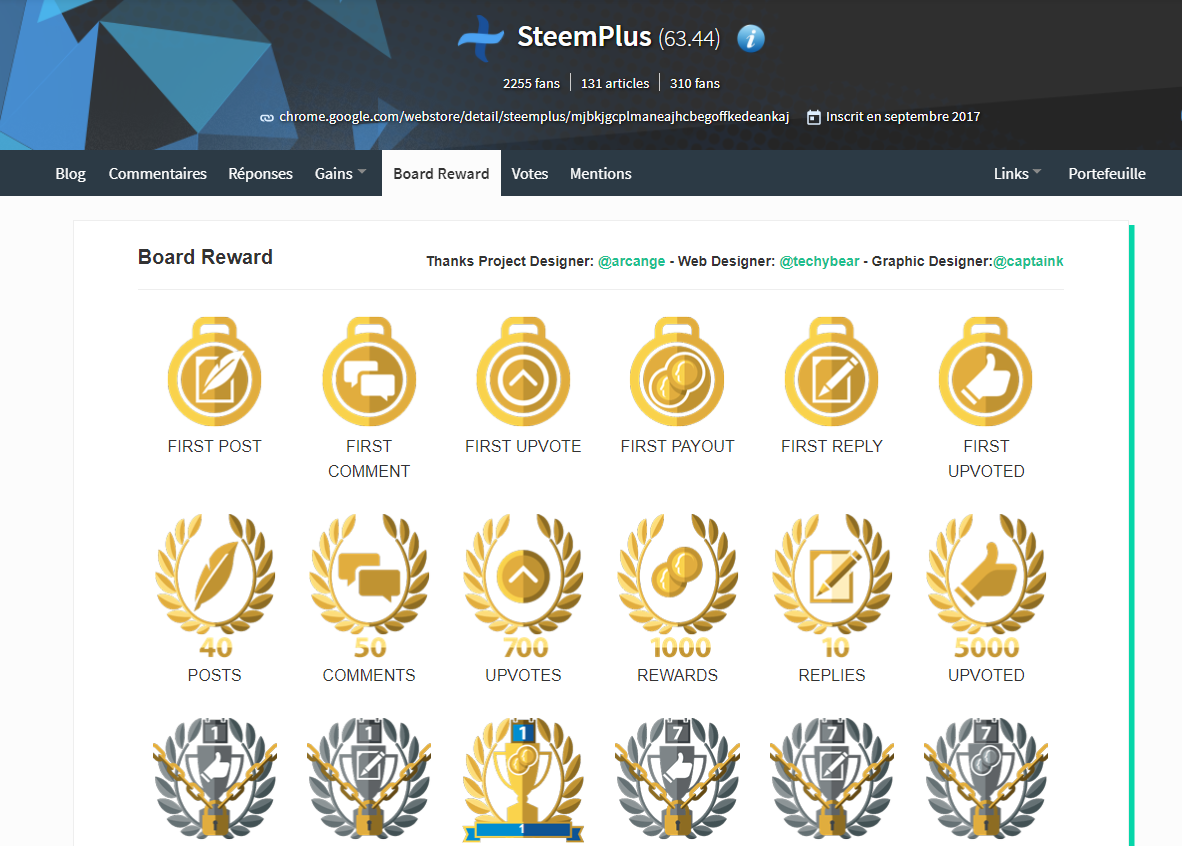Click the First Upvoted thumbs-up medal
1182x846 pixels.
pyautogui.click(x=986, y=372)
